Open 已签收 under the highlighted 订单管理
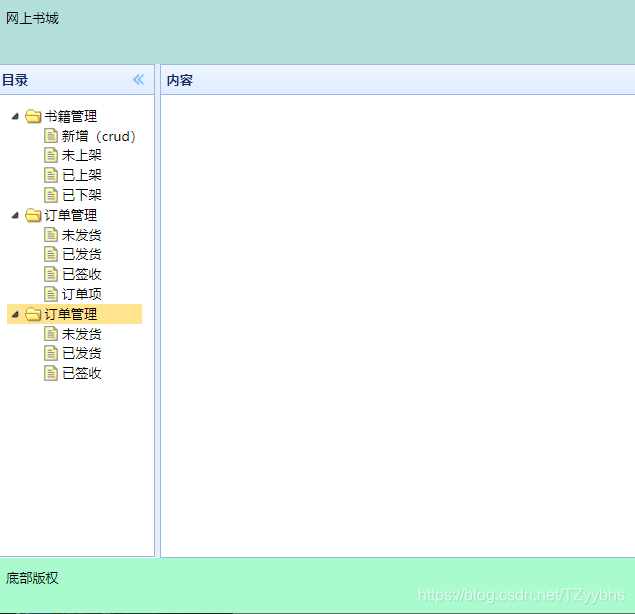635x614 pixels. tap(81, 373)
